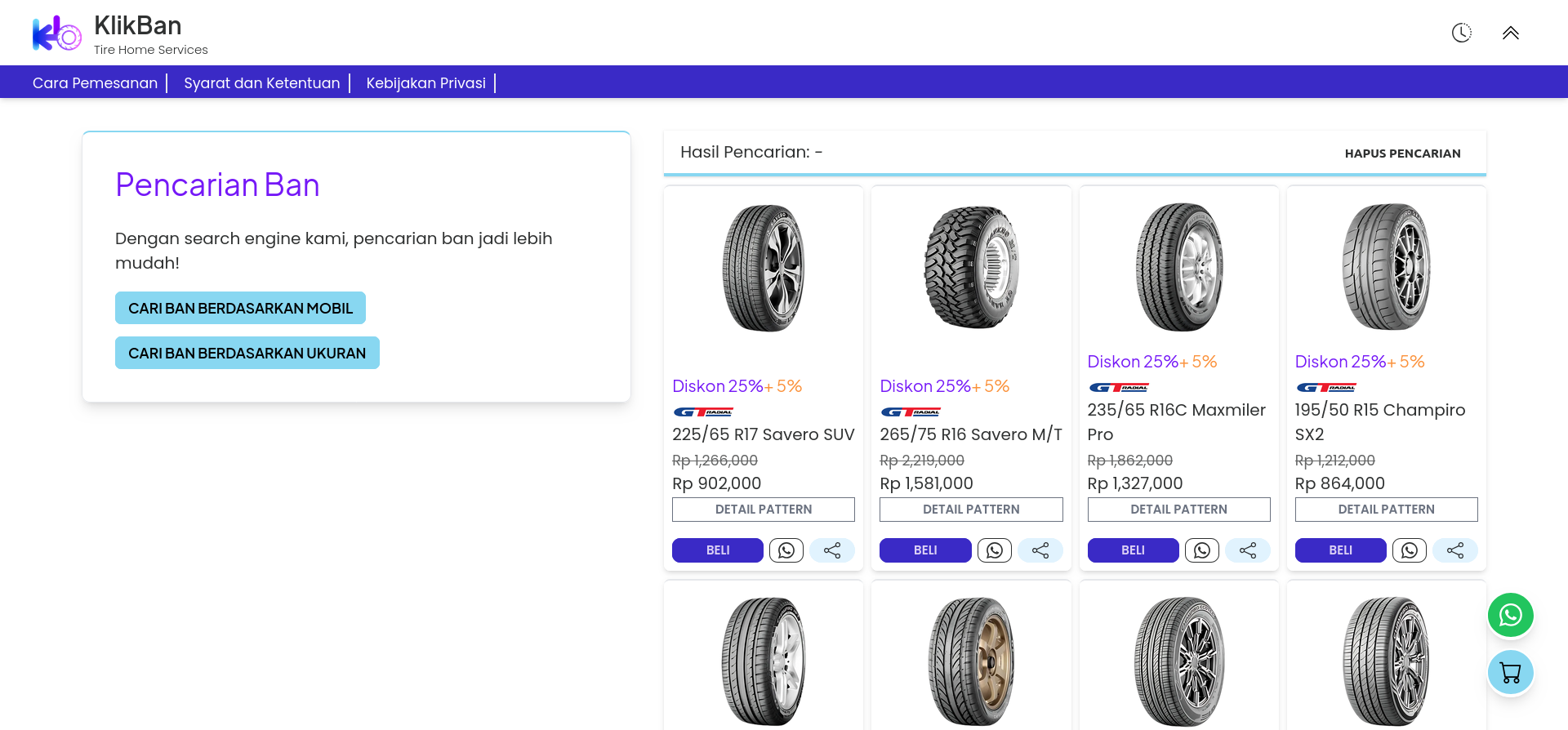Click BELI for 195/50 R15 Champiro SX2
This screenshot has width=1568, height=730.
tap(1340, 550)
